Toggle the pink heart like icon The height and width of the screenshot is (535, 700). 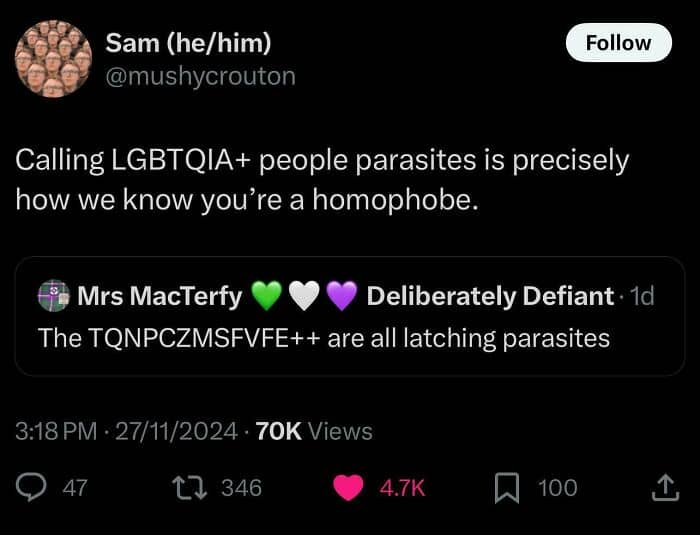pyautogui.click(x=349, y=487)
